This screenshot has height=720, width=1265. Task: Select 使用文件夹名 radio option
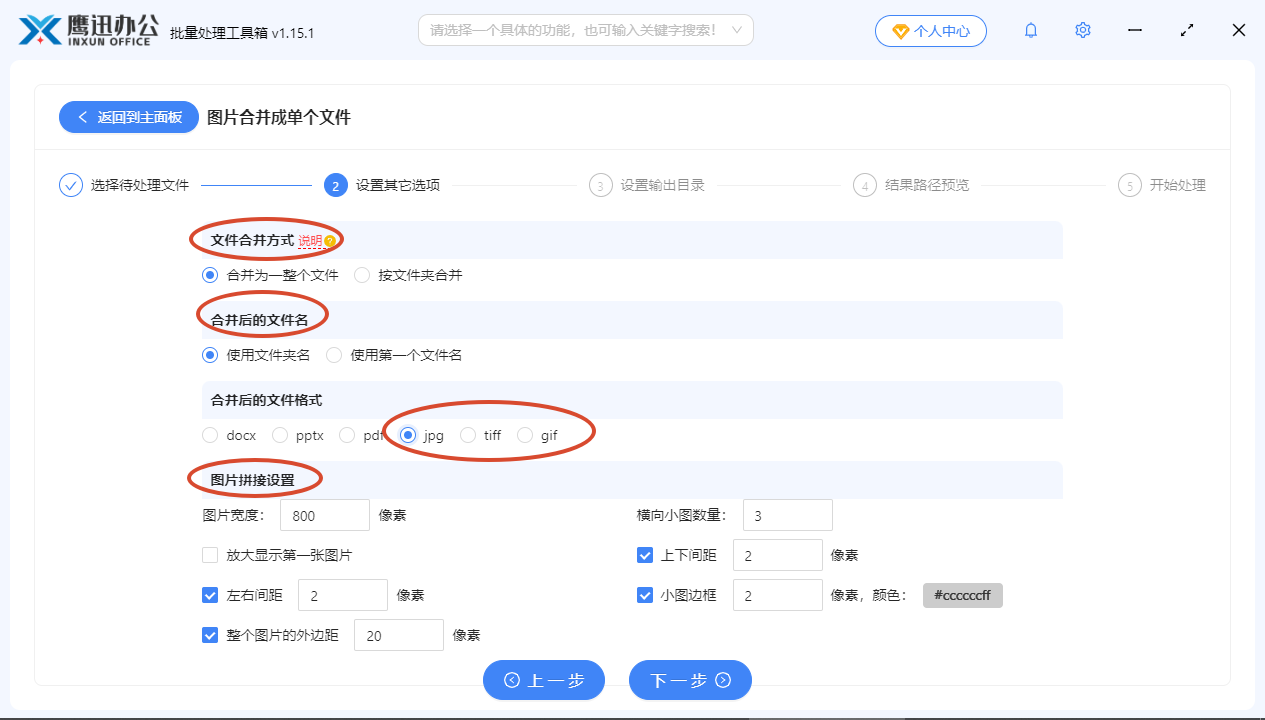click(x=256, y=355)
